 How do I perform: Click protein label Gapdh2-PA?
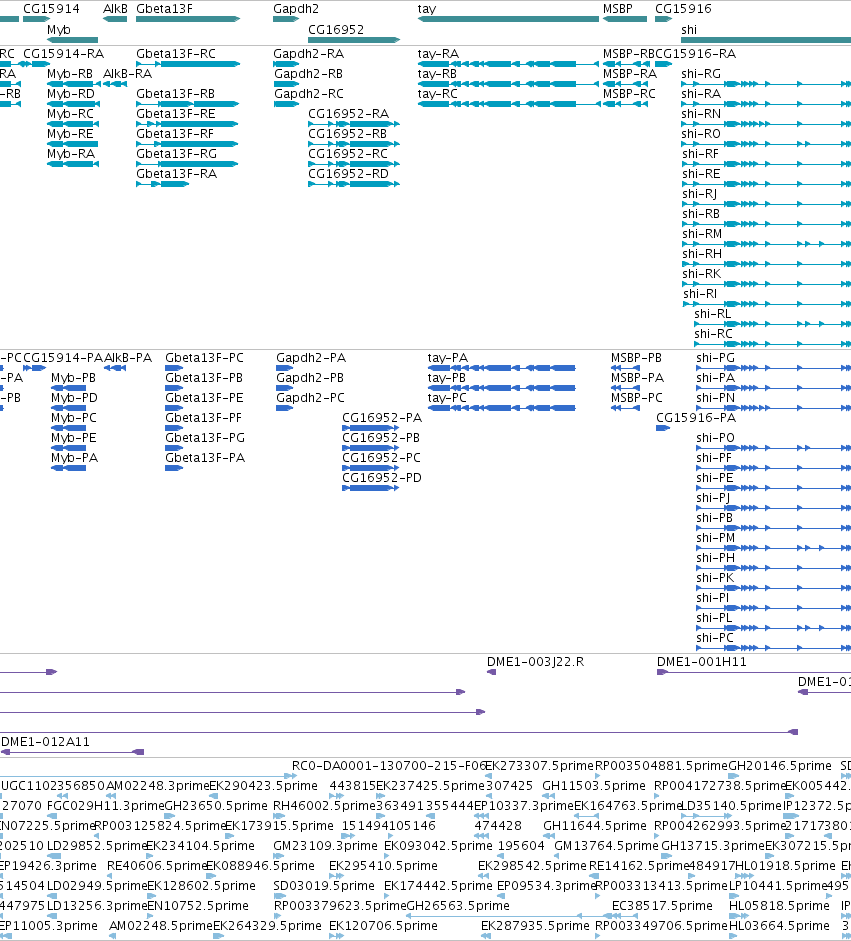[311, 358]
